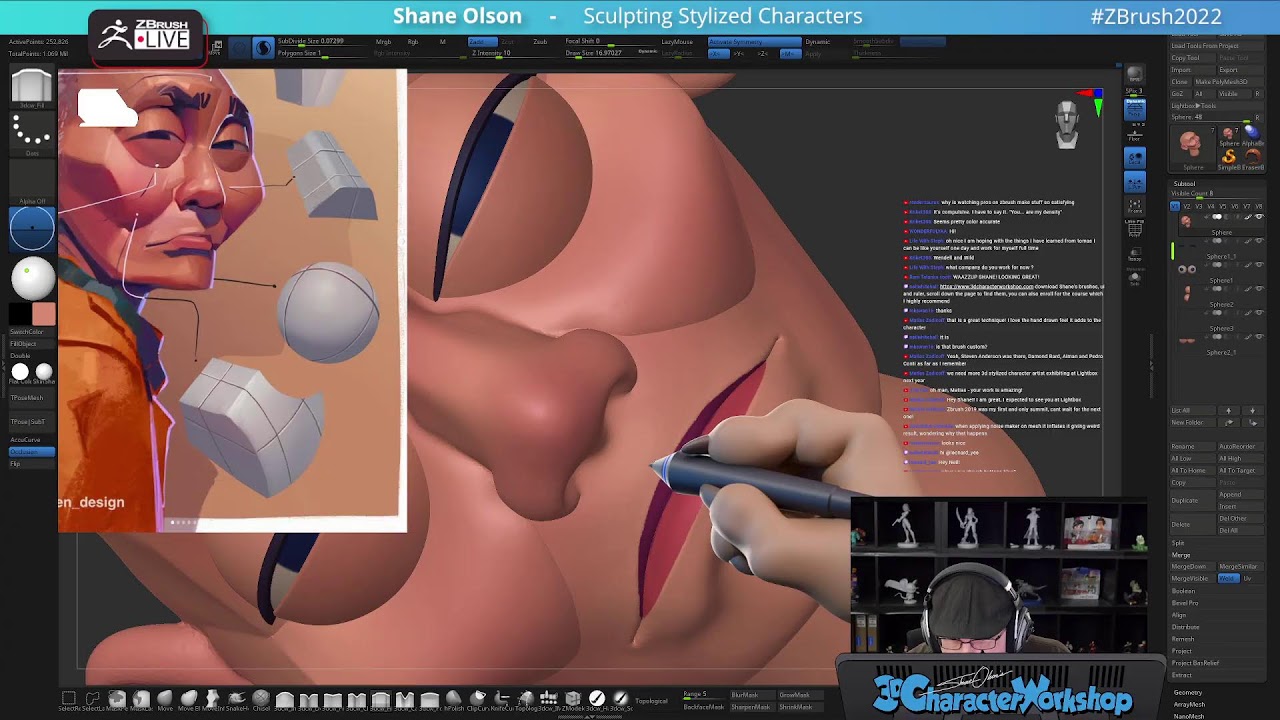Toggle visibility eye of Sphere1_1 subtool
1280x720 pixels.
click(1259, 241)
